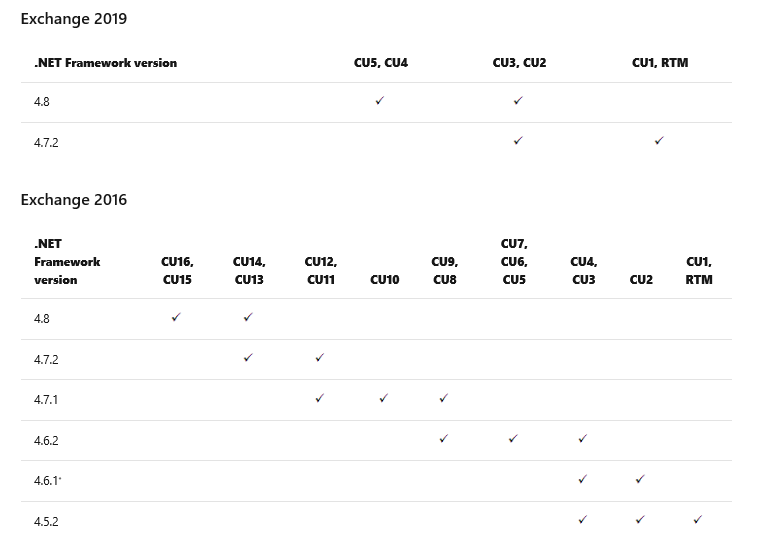The width and height of the screenshot is (761, 547).
Task: Click the 4.6.2 checkmark under CU4, CU3
Action: (582, 438)
